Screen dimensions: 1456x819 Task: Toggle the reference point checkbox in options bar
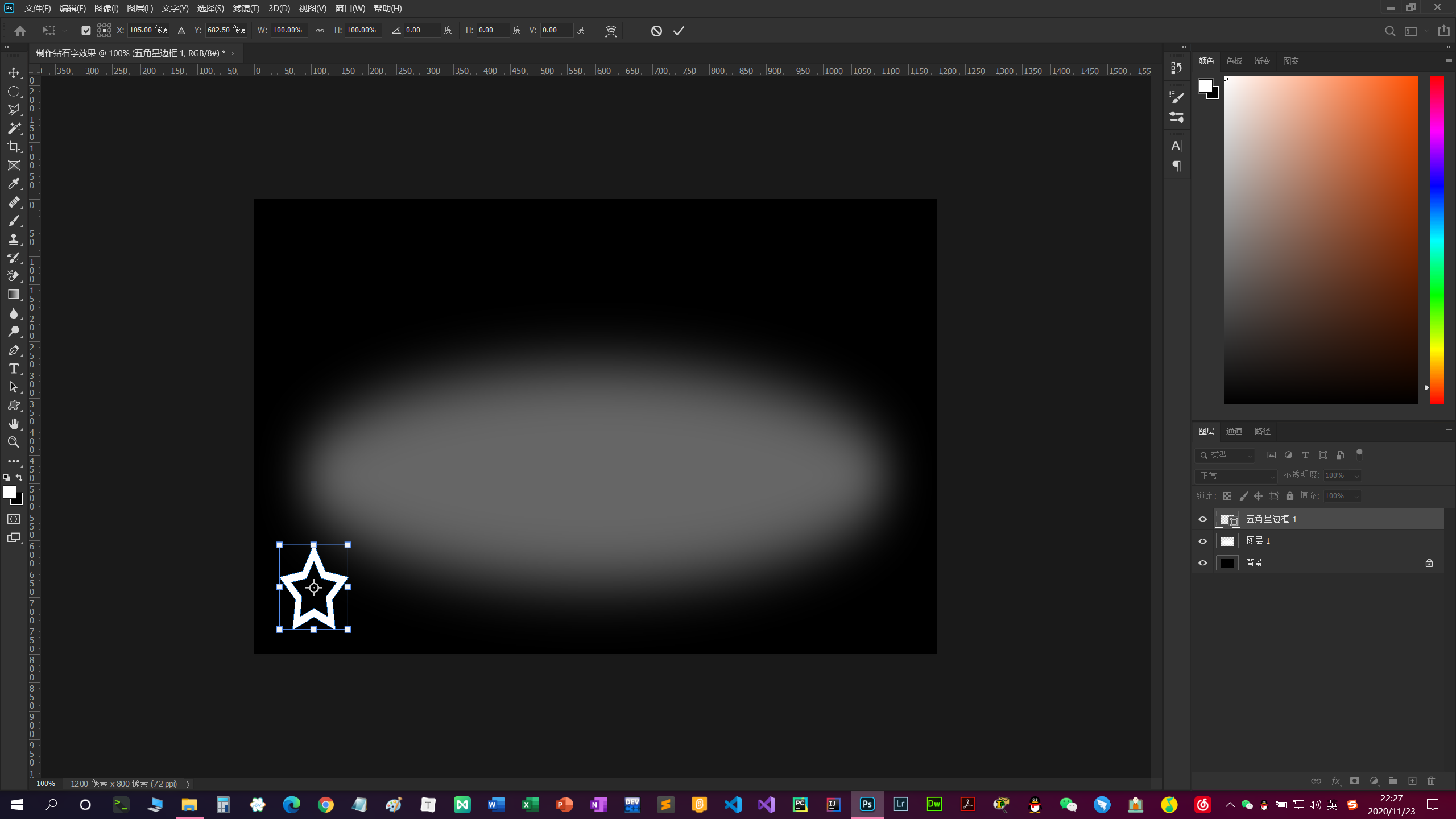click(x=86, y=31)
